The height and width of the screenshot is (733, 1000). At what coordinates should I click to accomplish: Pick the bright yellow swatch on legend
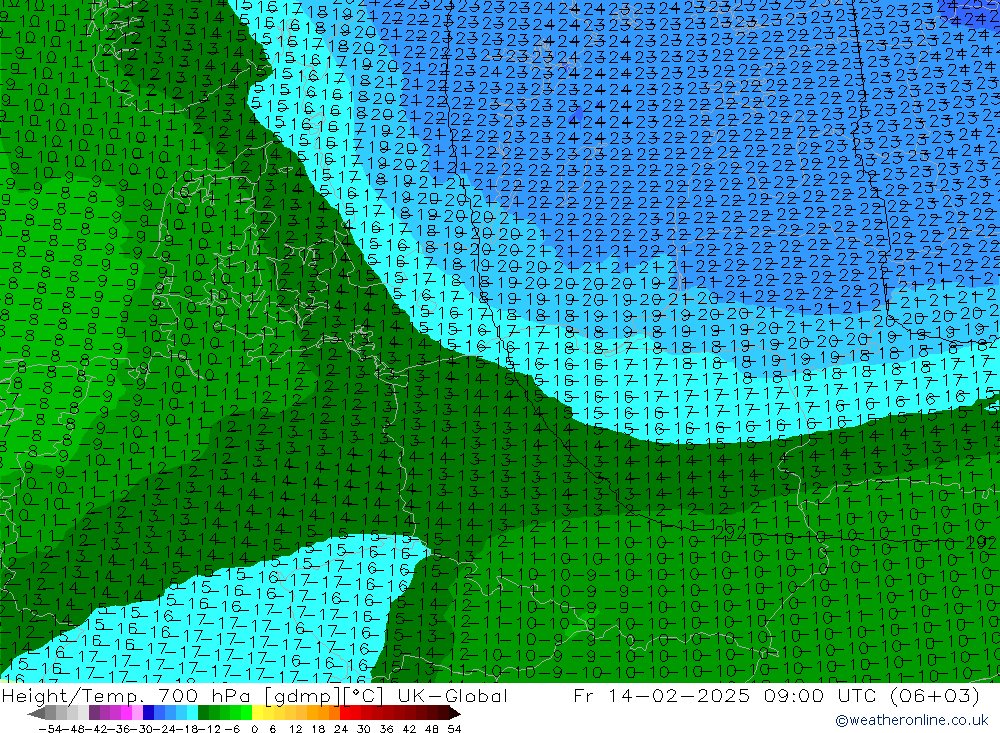click(x=257, y=713)
